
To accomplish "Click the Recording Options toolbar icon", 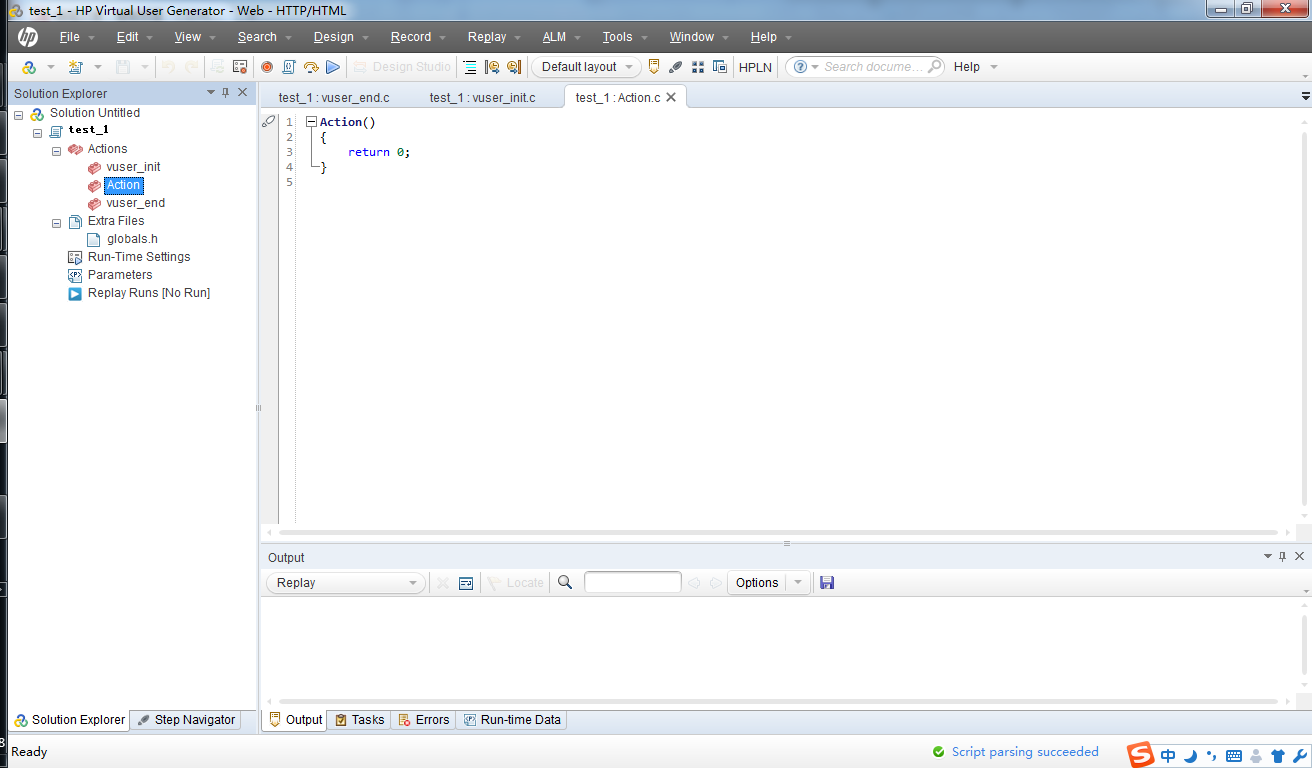I will pyautogui.click(x=240, y=67).
